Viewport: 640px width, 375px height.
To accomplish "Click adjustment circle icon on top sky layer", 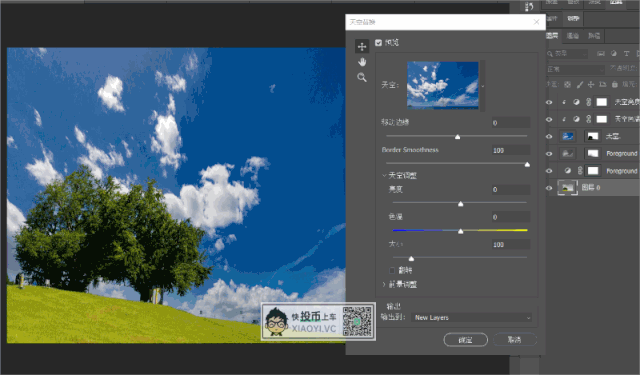I will point(576,102).
